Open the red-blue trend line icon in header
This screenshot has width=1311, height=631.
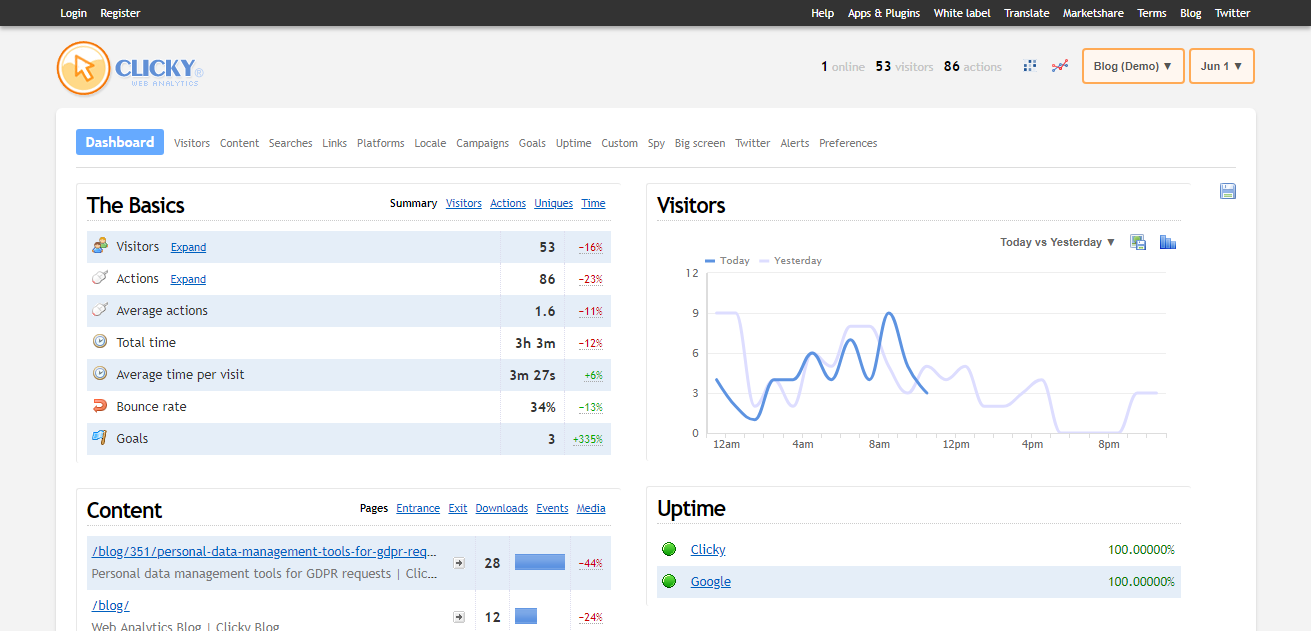pos(1060,66)
